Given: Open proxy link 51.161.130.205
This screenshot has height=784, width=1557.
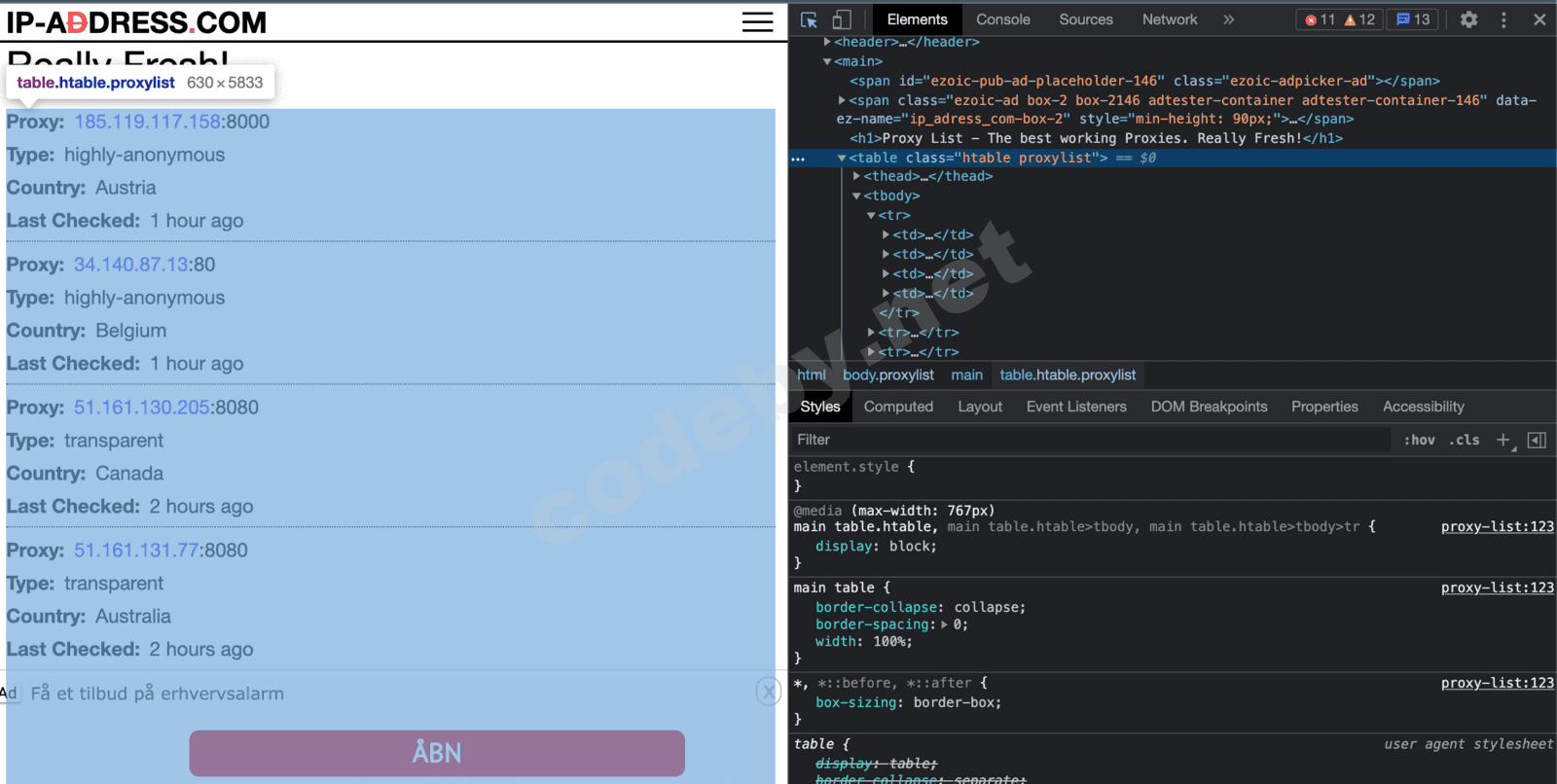Looking at the screenshot, I should pyautogui.click(x=142, y=408).
